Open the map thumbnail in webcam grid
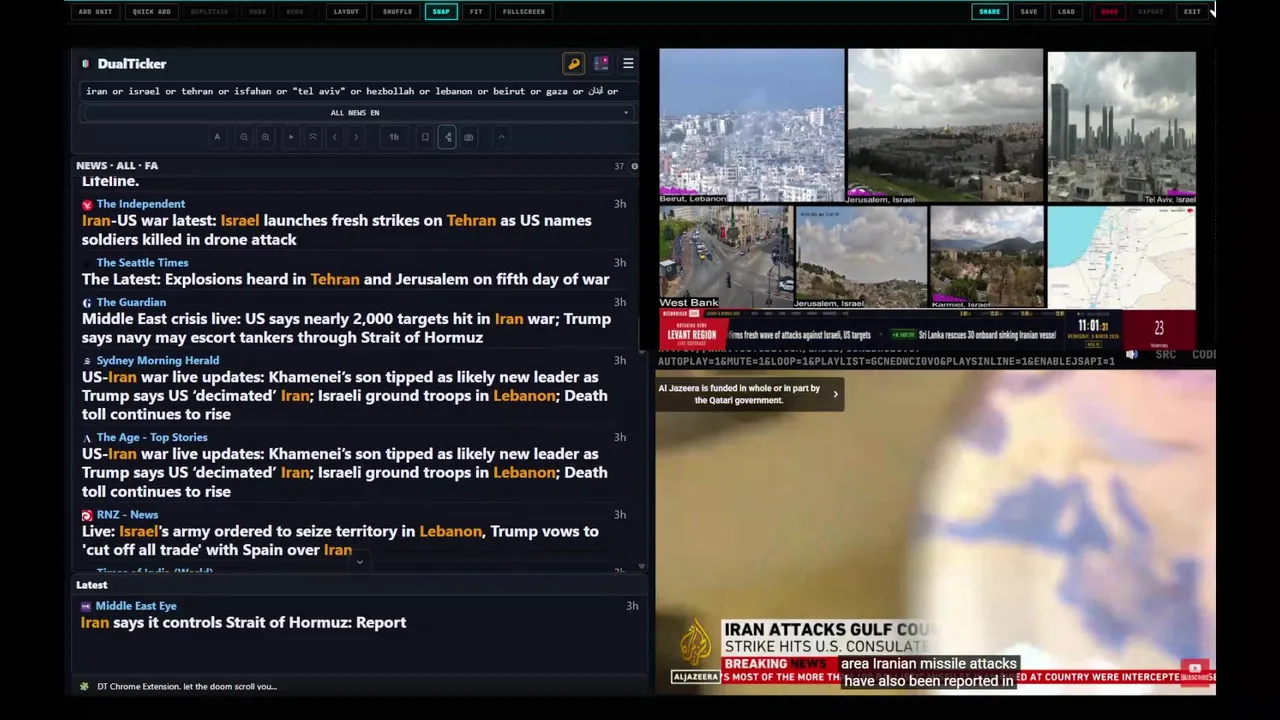1280x720 pixels. click(x=1121, y=257)
